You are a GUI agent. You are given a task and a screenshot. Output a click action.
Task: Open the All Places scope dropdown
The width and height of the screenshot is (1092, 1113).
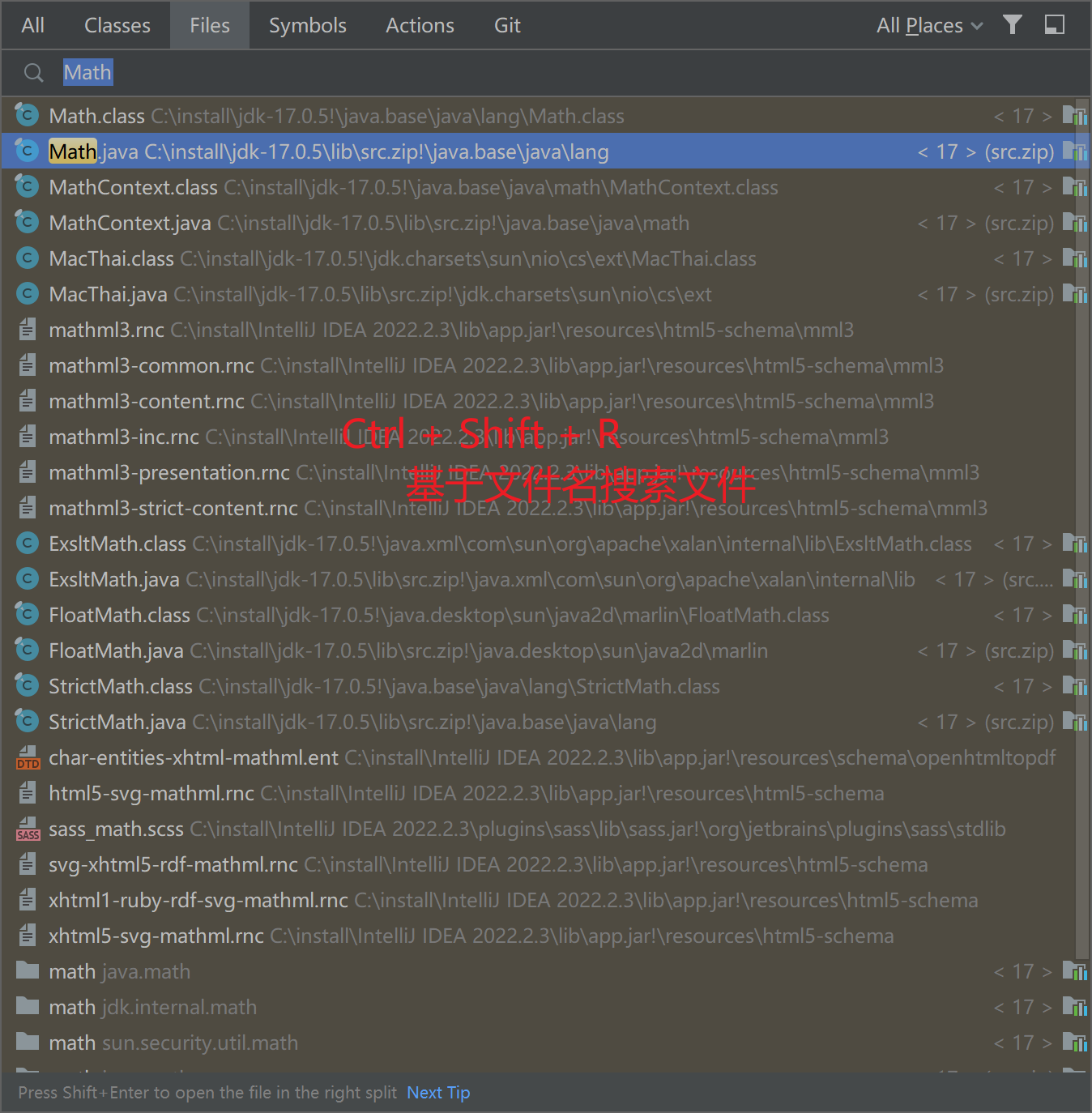click(x=929, y=26)
